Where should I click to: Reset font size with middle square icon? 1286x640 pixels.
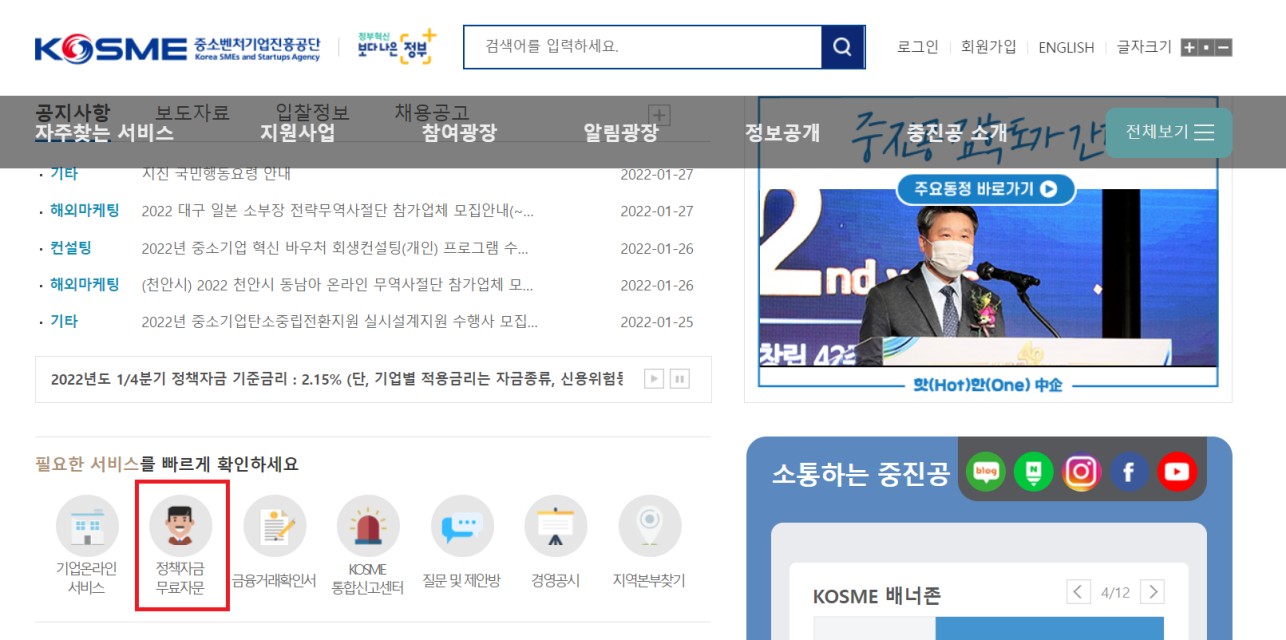coord(1206,48)
